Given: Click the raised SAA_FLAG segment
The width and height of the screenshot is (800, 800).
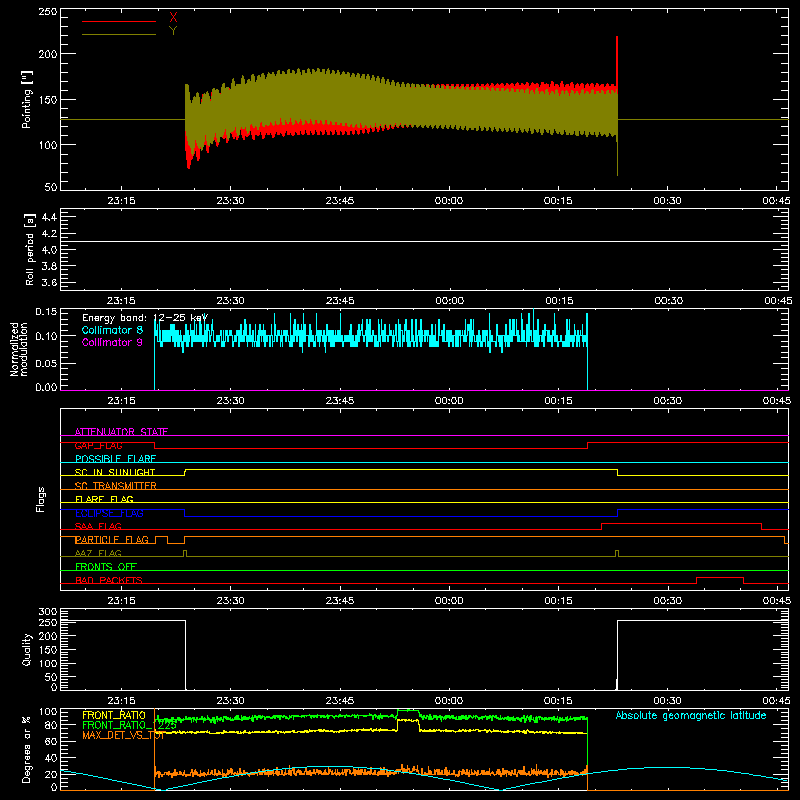Looking at the screenshot, I should click(x=682, y=524).
